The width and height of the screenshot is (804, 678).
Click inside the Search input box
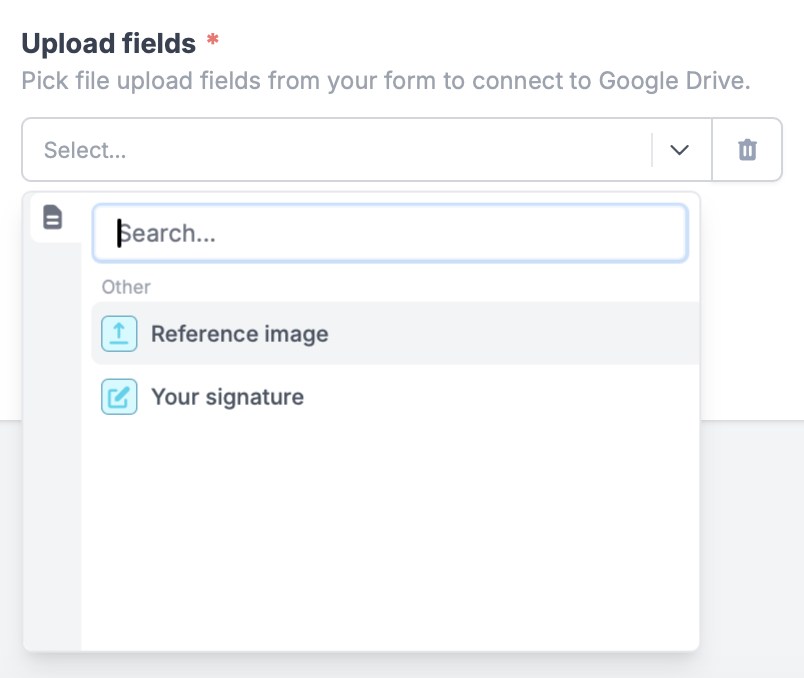[390, 232]
